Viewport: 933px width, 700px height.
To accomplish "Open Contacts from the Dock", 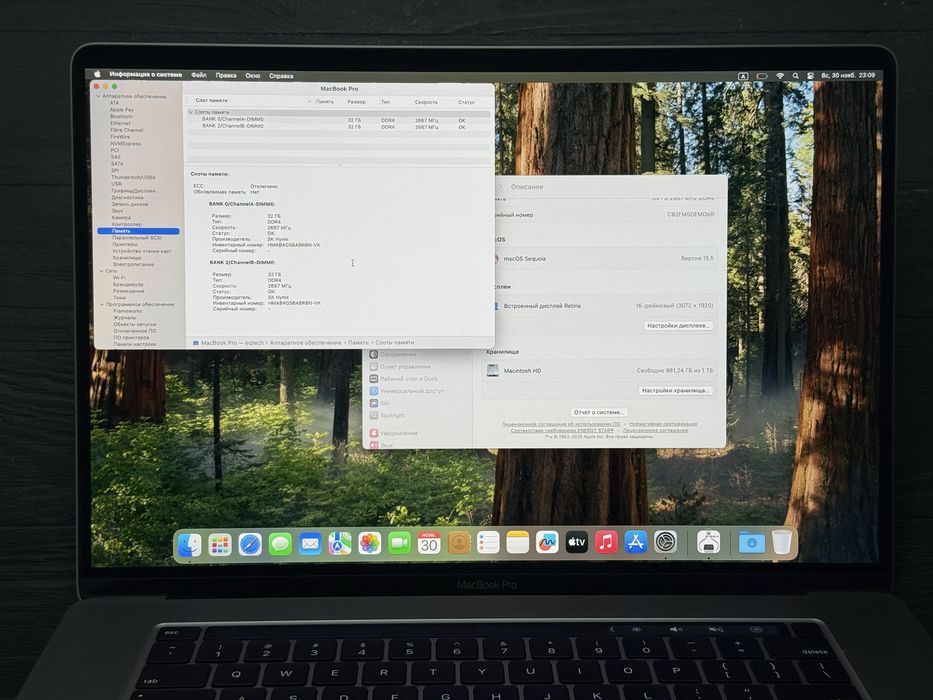I will click(459, 543).
